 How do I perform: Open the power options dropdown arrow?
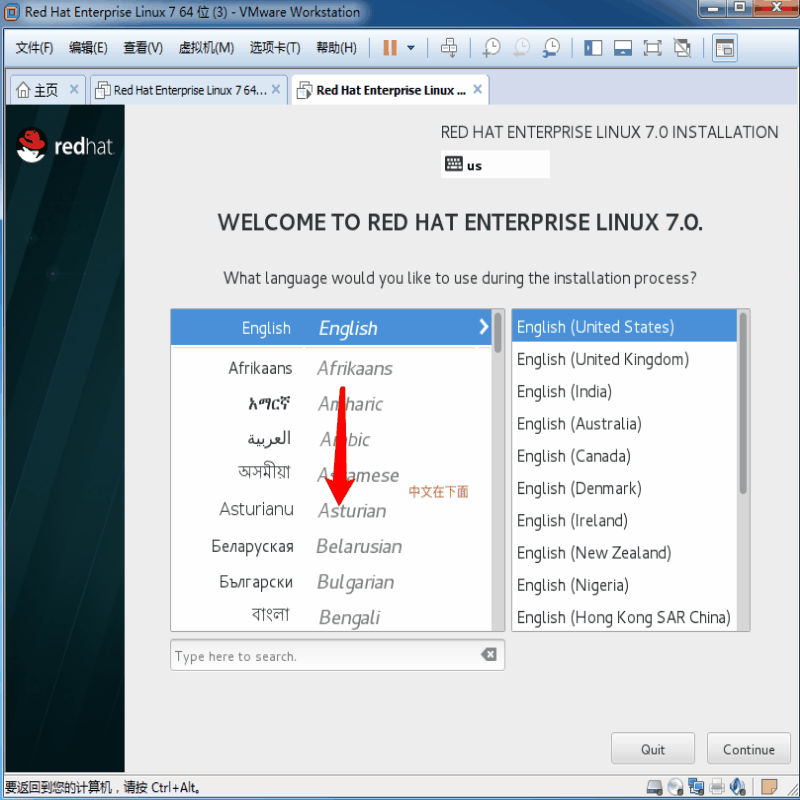[x=411, y=48]
